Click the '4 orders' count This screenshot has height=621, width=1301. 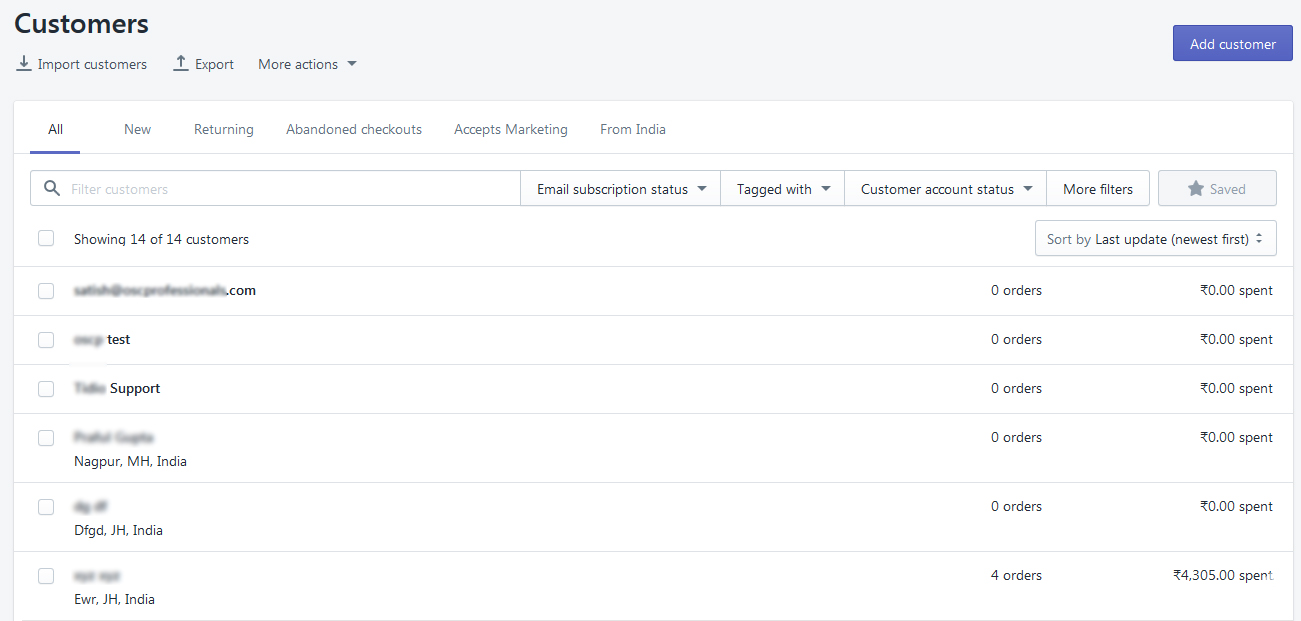point(1016,576)
